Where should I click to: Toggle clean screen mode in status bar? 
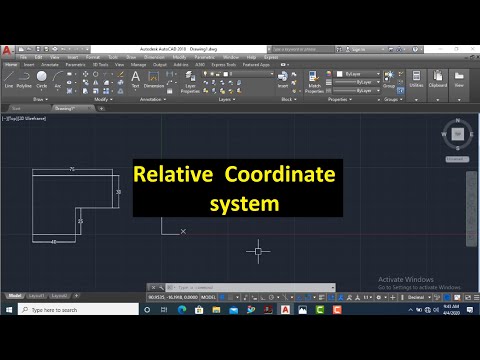point(468,297)
